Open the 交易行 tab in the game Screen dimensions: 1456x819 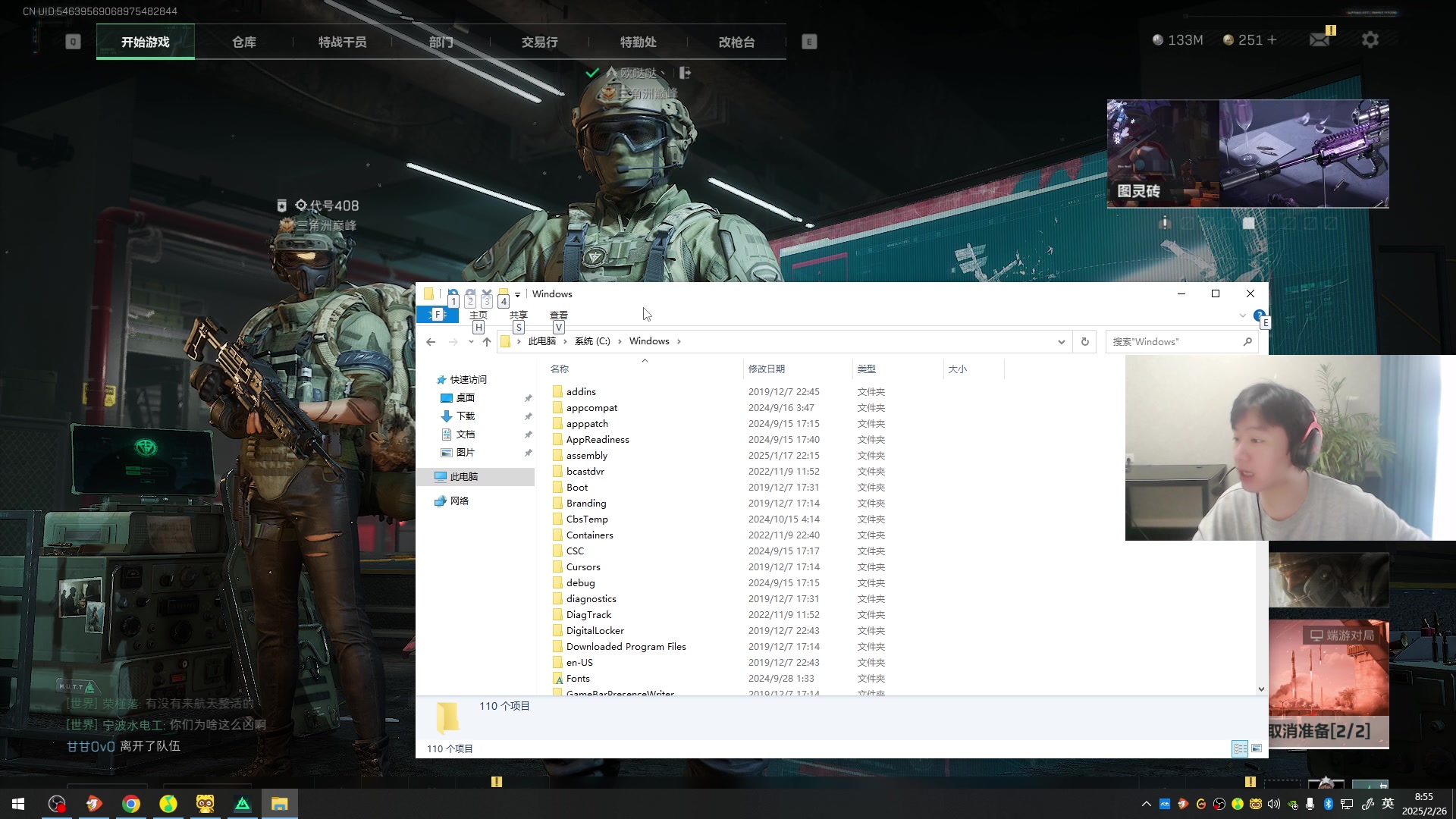pos(540,42)
